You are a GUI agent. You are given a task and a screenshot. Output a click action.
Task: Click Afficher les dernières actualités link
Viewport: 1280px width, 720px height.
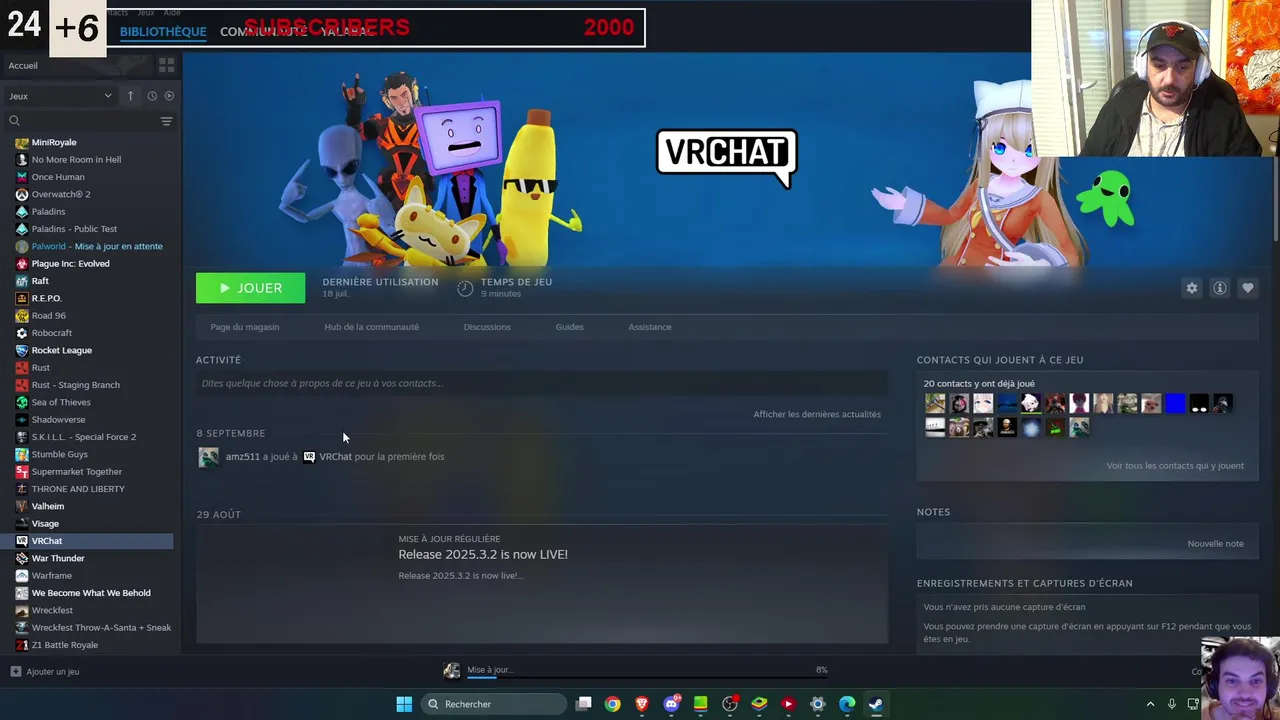point(817,414)
